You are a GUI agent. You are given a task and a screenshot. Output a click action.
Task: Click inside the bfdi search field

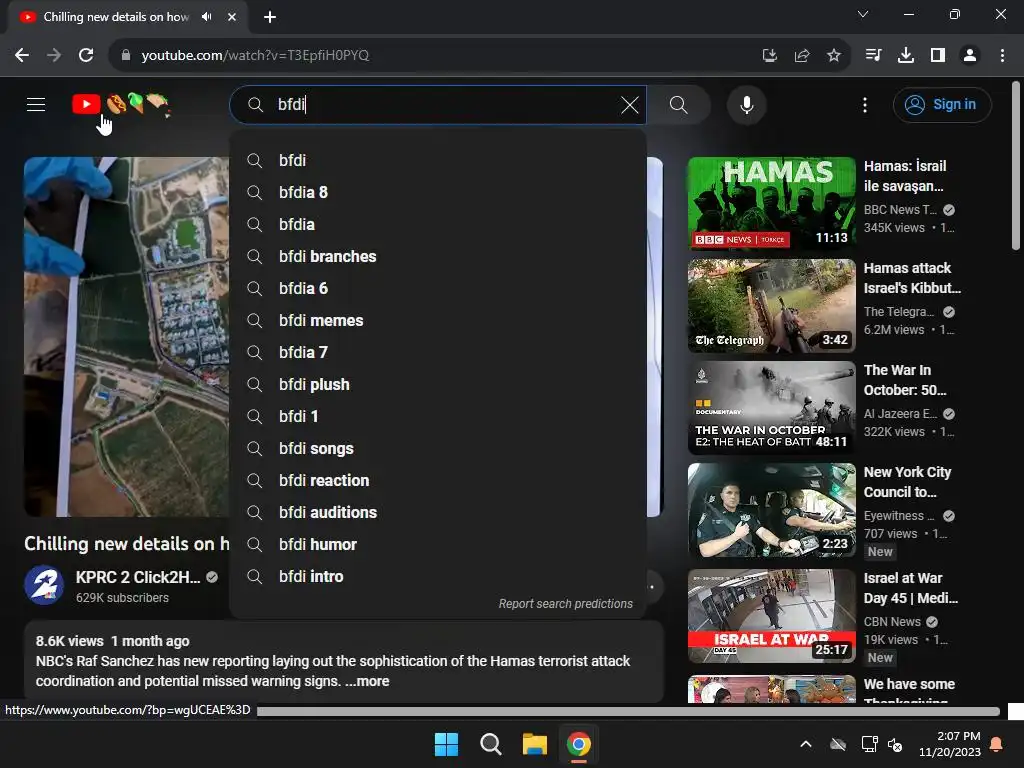click(438, 104)
